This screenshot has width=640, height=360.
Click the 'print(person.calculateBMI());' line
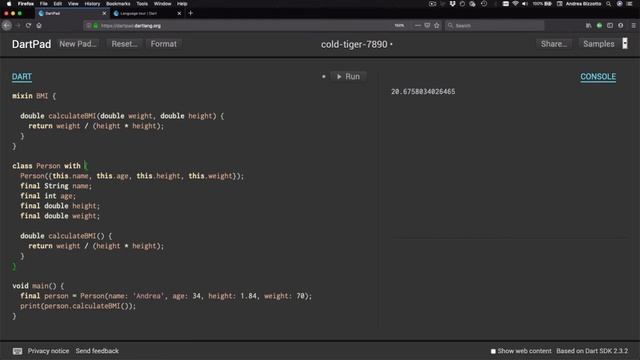coord(78,306)
